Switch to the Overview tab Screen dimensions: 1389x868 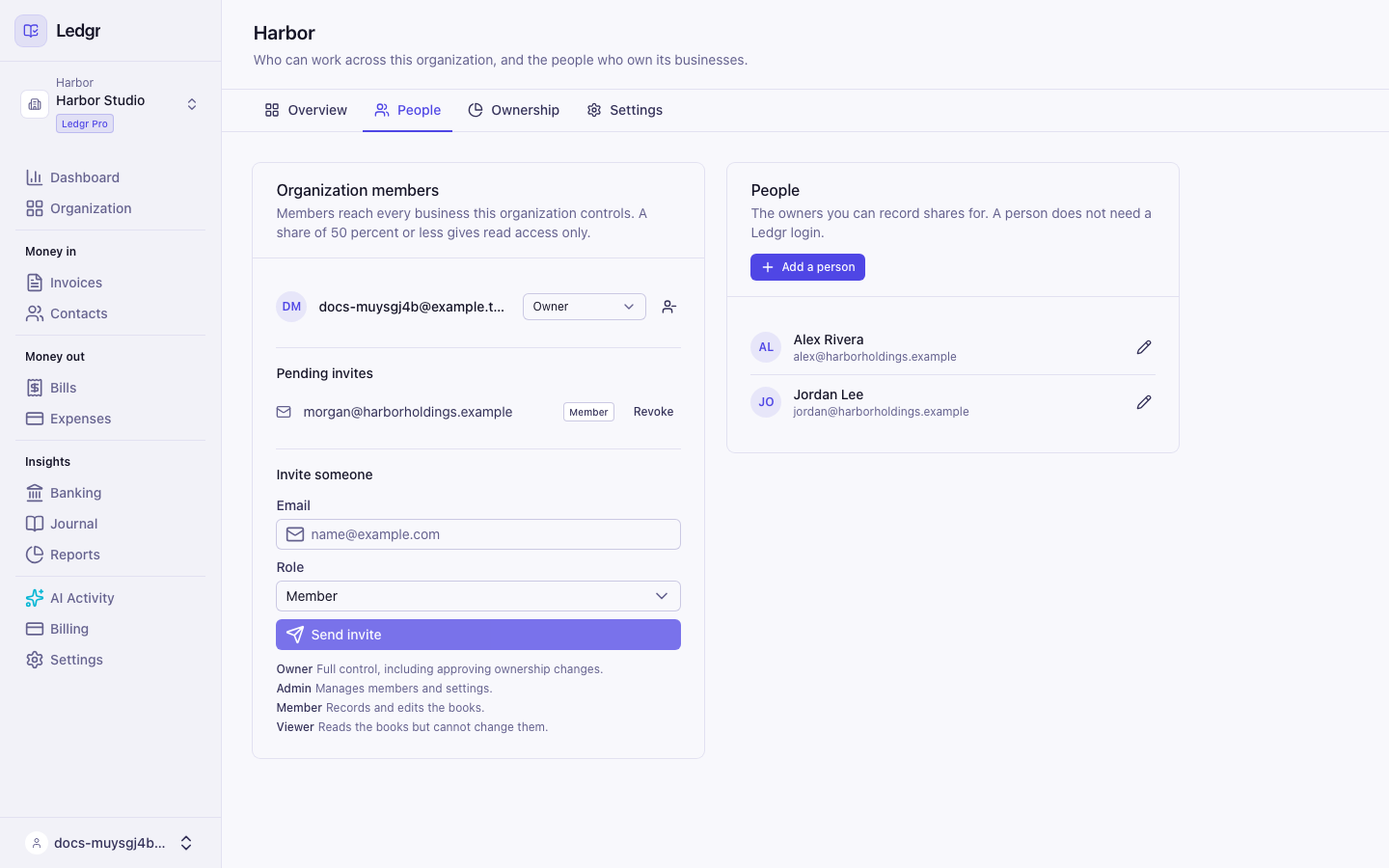click(306, 110)
